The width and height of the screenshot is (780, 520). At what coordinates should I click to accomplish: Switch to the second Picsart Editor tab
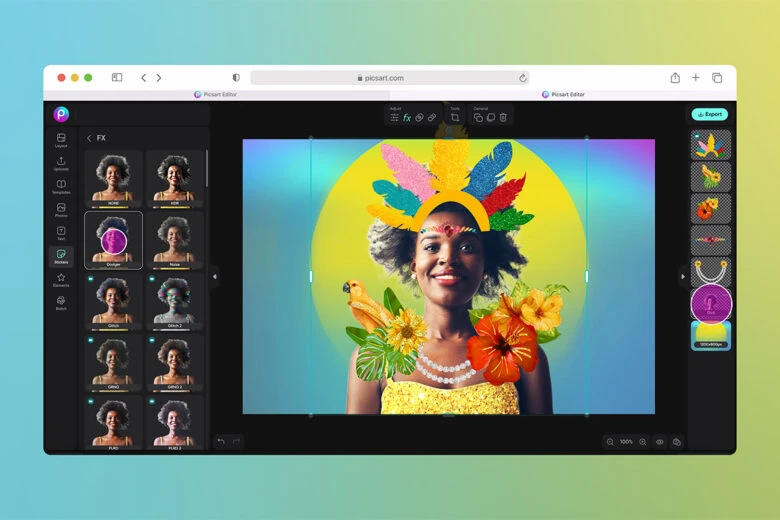pos(563,94)
